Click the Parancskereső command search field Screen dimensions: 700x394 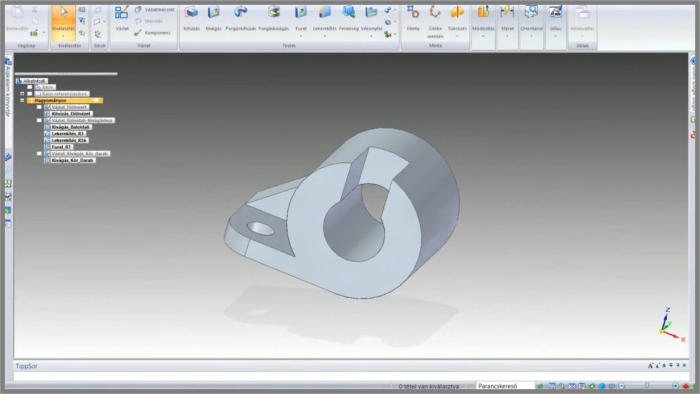[x=505, y=386]
